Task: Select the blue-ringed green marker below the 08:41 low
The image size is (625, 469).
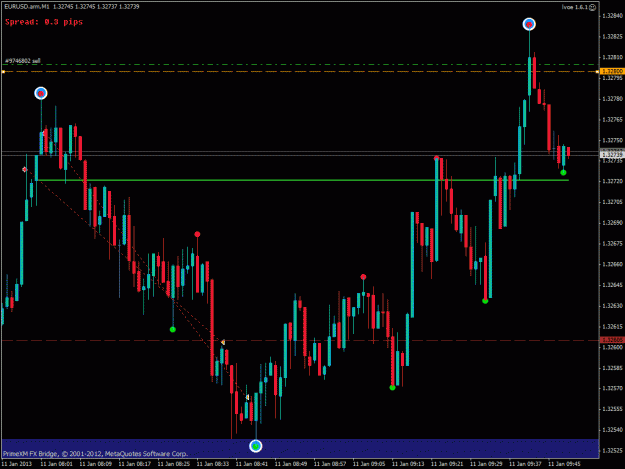Action: pyautogui.click(x=256, y=446)
